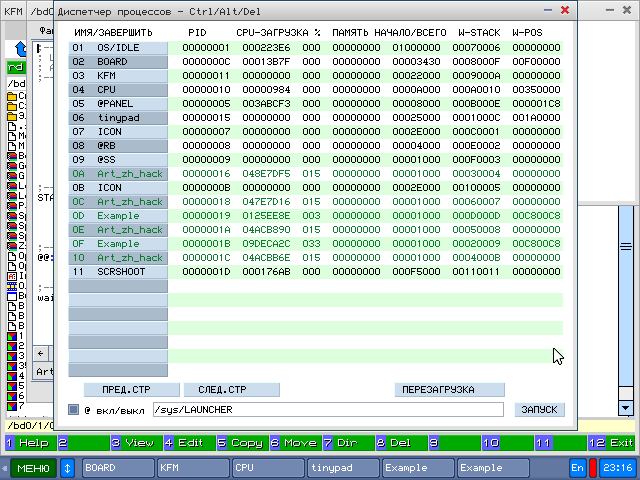
Task: Click the red CPU indicator in the tray
Action: click(x=592, y=467)
